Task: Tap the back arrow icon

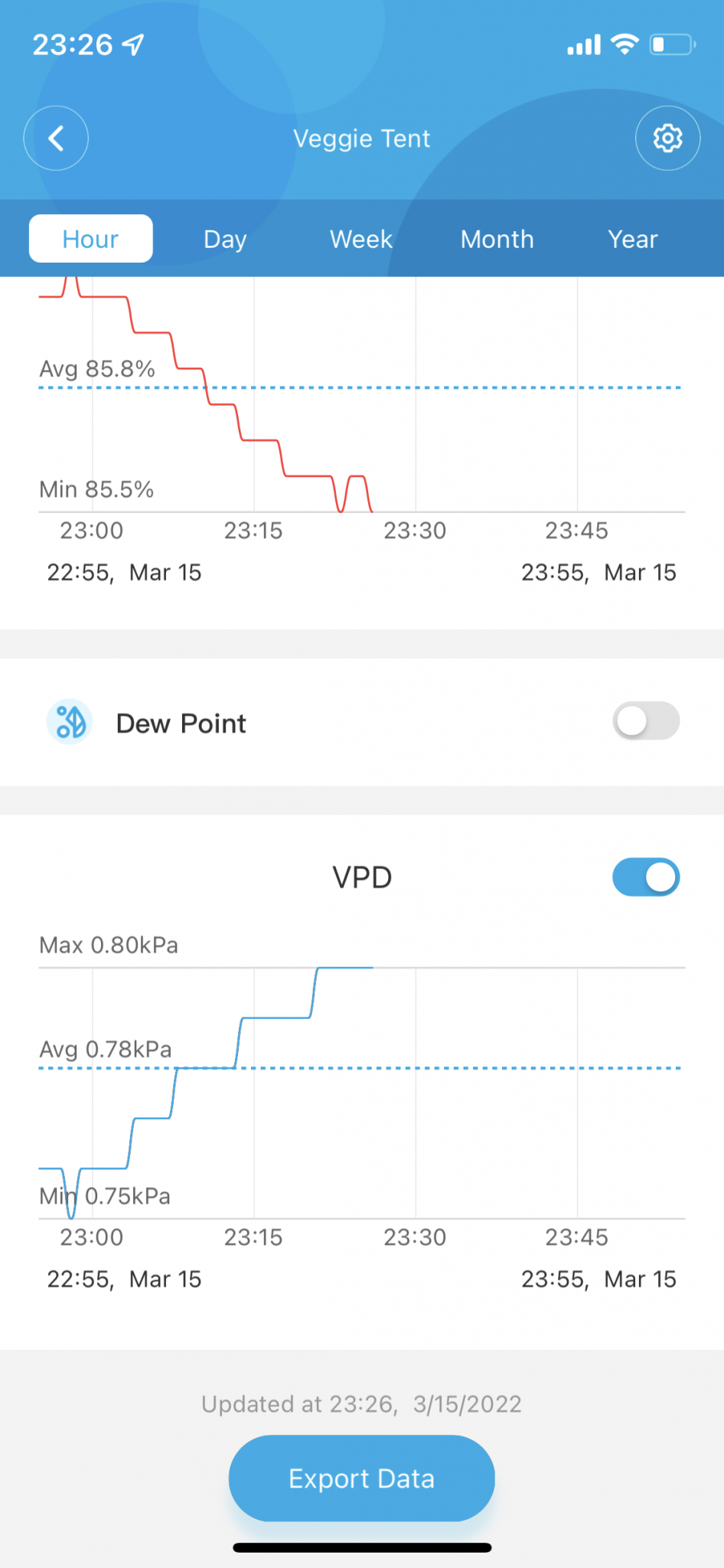Action: (56, 139)
